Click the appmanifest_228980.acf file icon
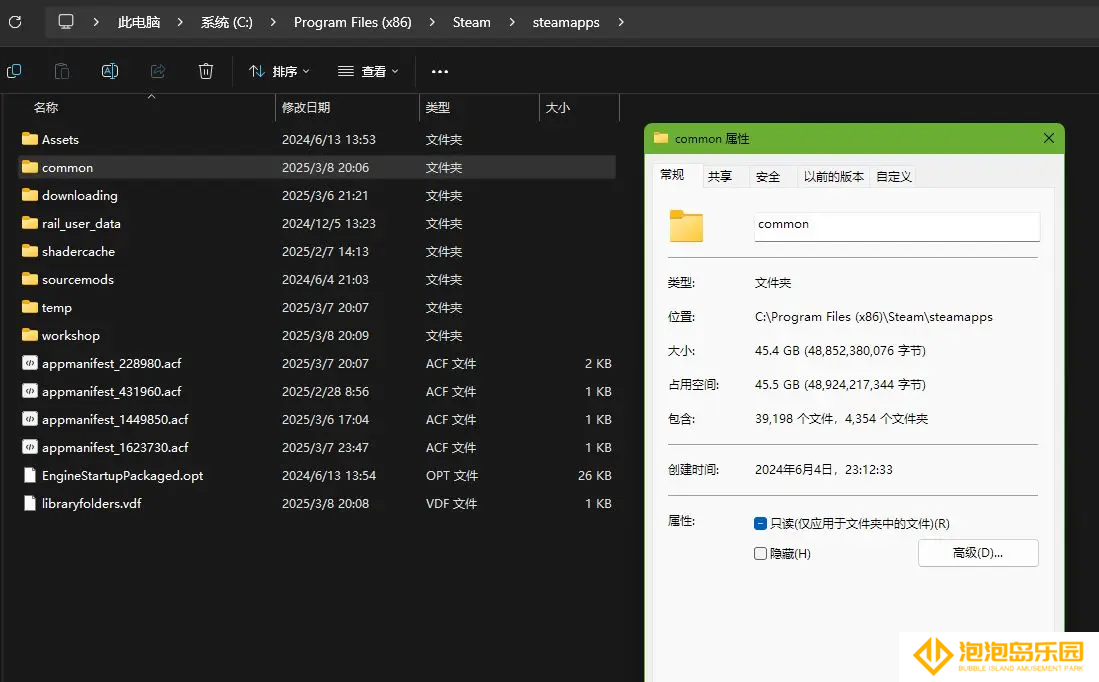 coord(29,363)
